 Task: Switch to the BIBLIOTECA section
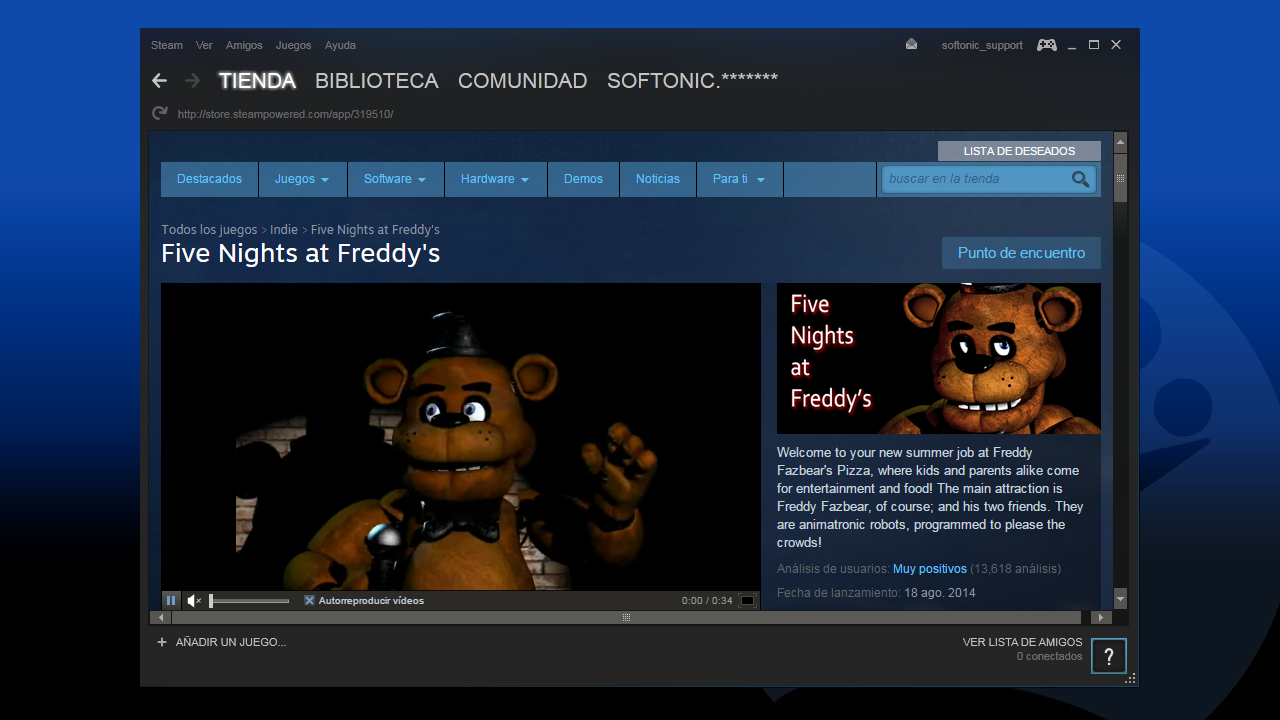coord(376,81)
